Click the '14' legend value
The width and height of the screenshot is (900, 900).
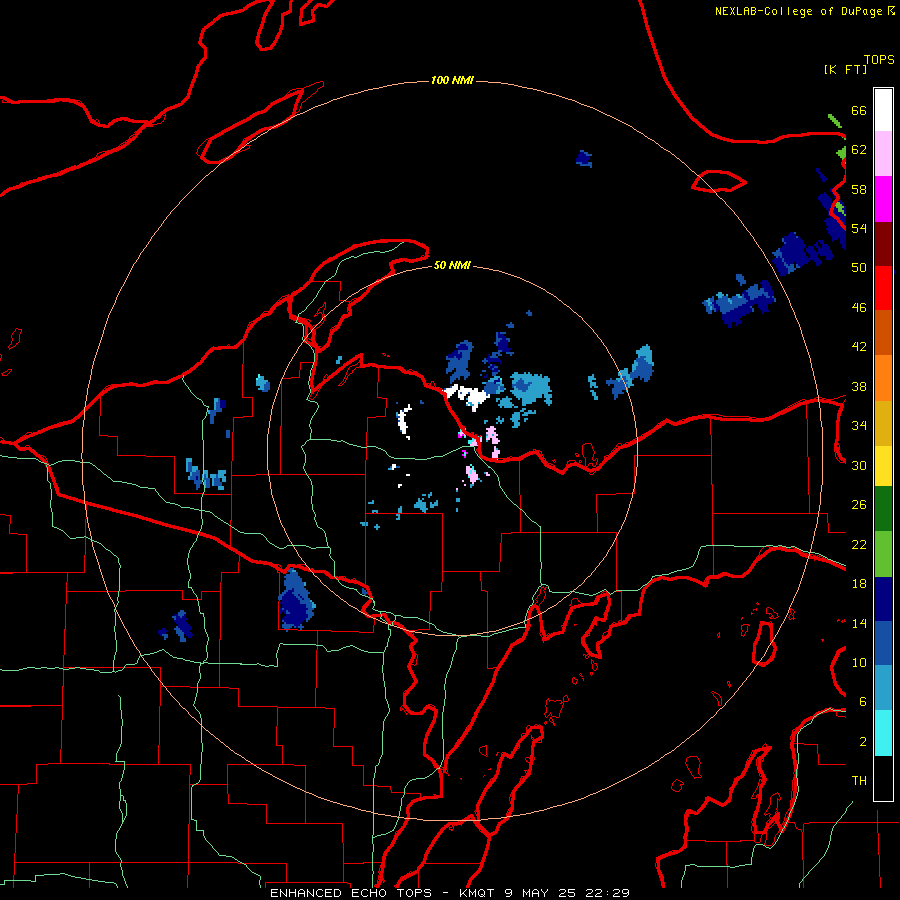[x=859, y=623]
